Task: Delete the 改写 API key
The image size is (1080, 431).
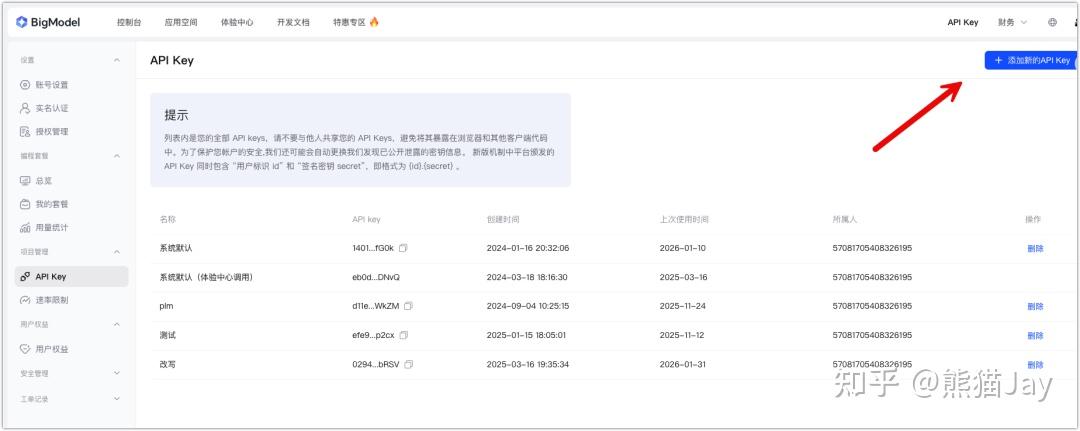Action: click(1035, 365)
